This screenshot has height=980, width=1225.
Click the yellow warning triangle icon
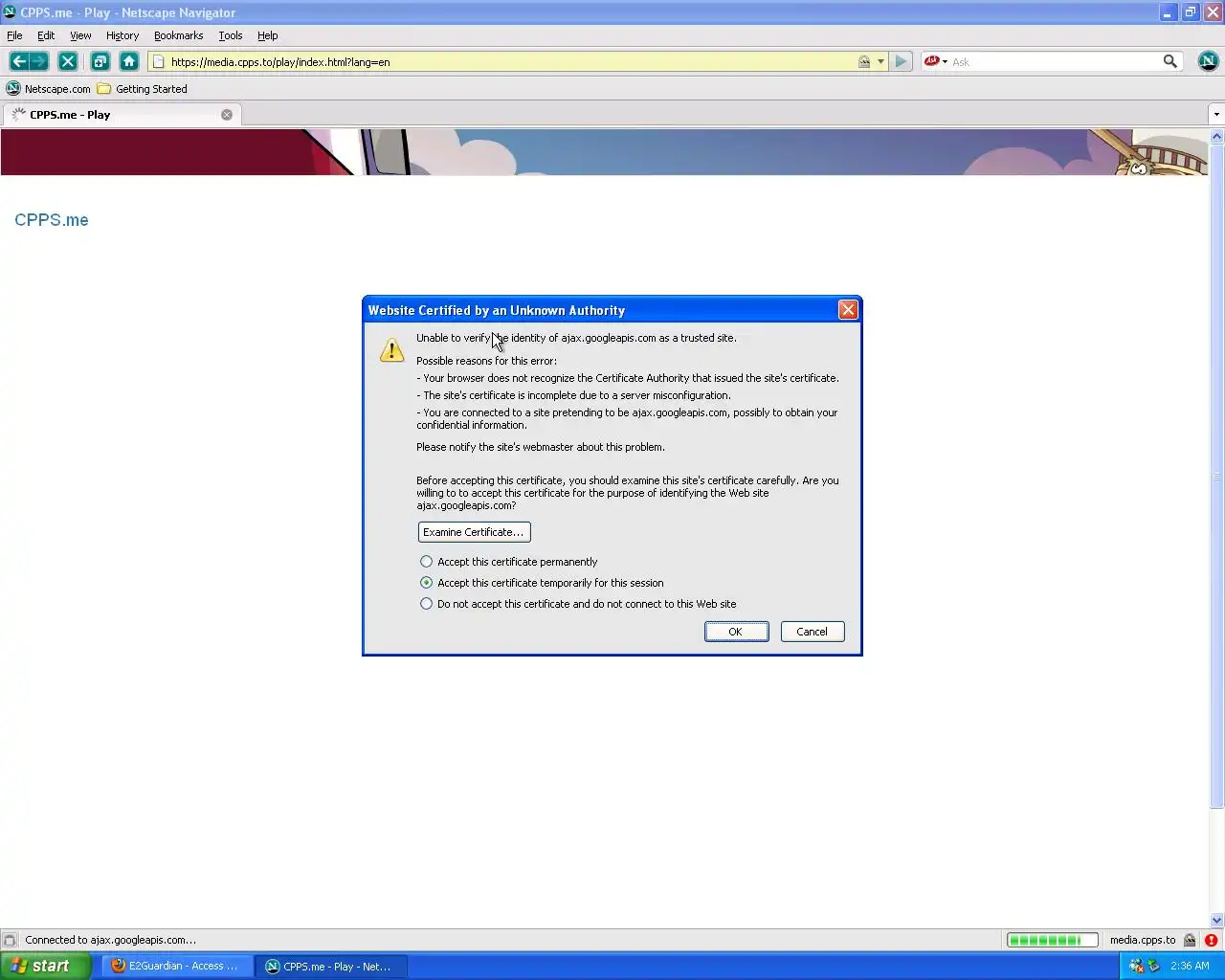point(391,350)
